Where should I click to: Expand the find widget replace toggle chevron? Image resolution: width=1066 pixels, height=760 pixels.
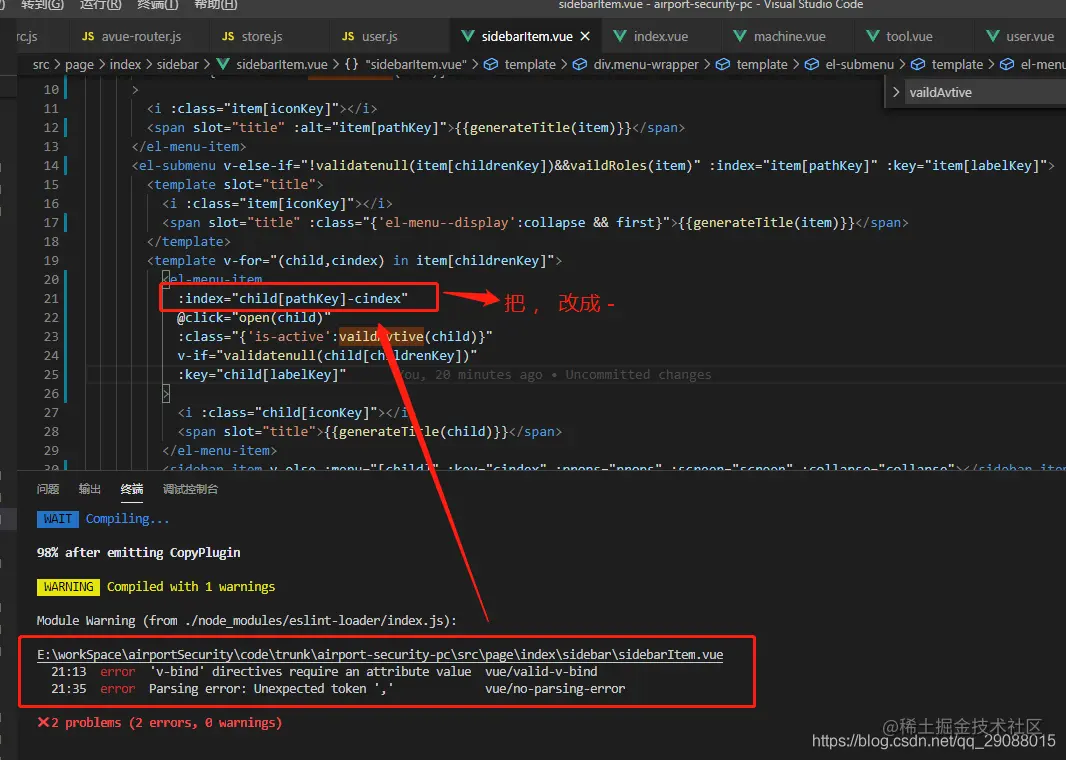click(x=896, y=92)
